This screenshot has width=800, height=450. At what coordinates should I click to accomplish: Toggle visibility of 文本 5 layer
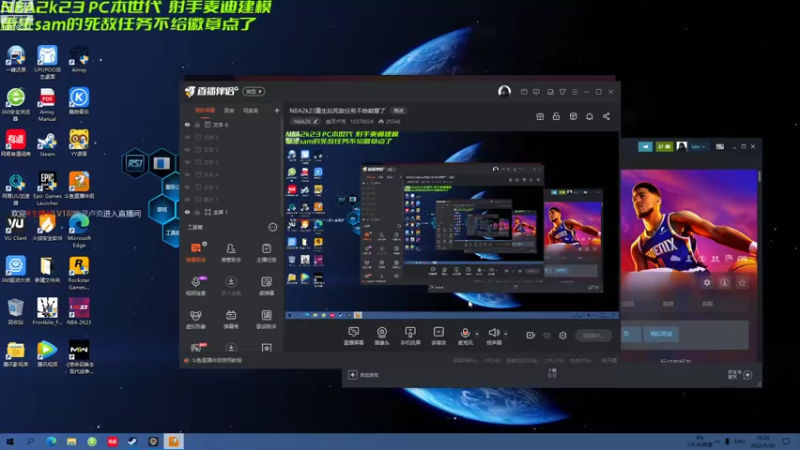pyautogui.click(x=187, y=137)
